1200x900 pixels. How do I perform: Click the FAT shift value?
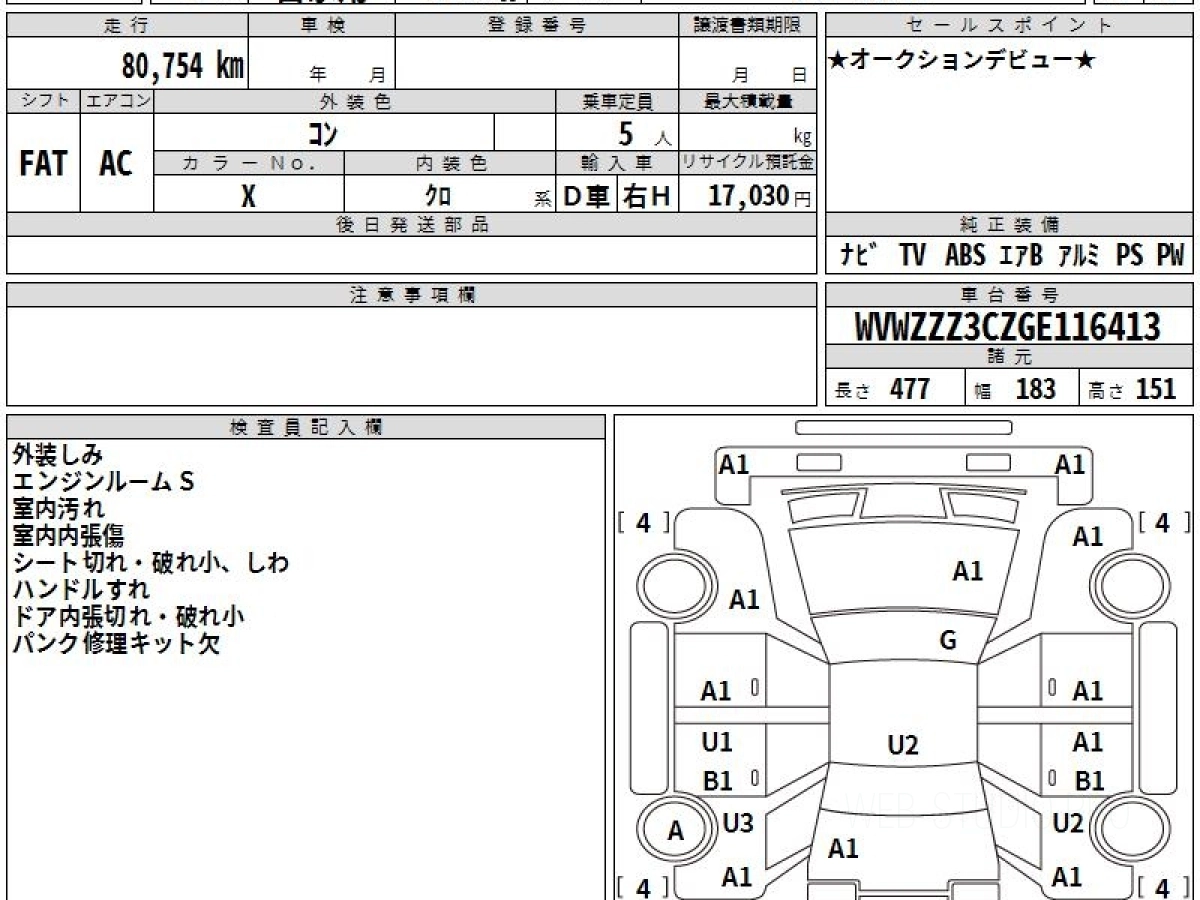coord(43,163)
